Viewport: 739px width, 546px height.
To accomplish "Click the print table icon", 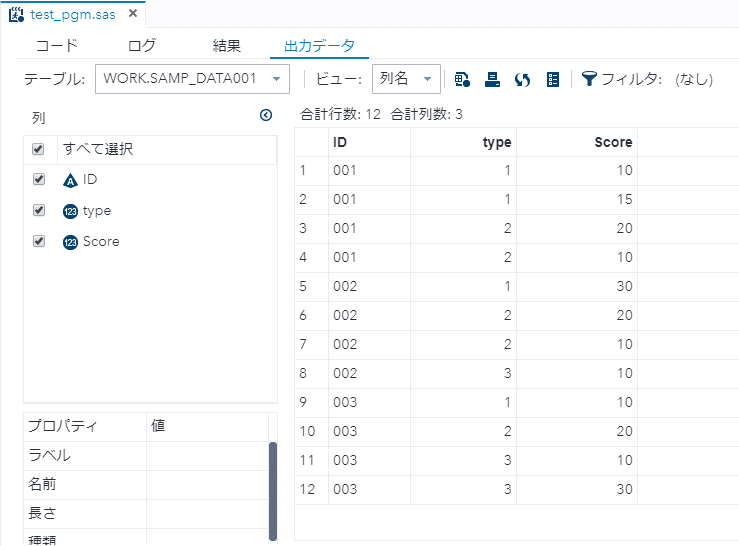I will coord(492,79).
